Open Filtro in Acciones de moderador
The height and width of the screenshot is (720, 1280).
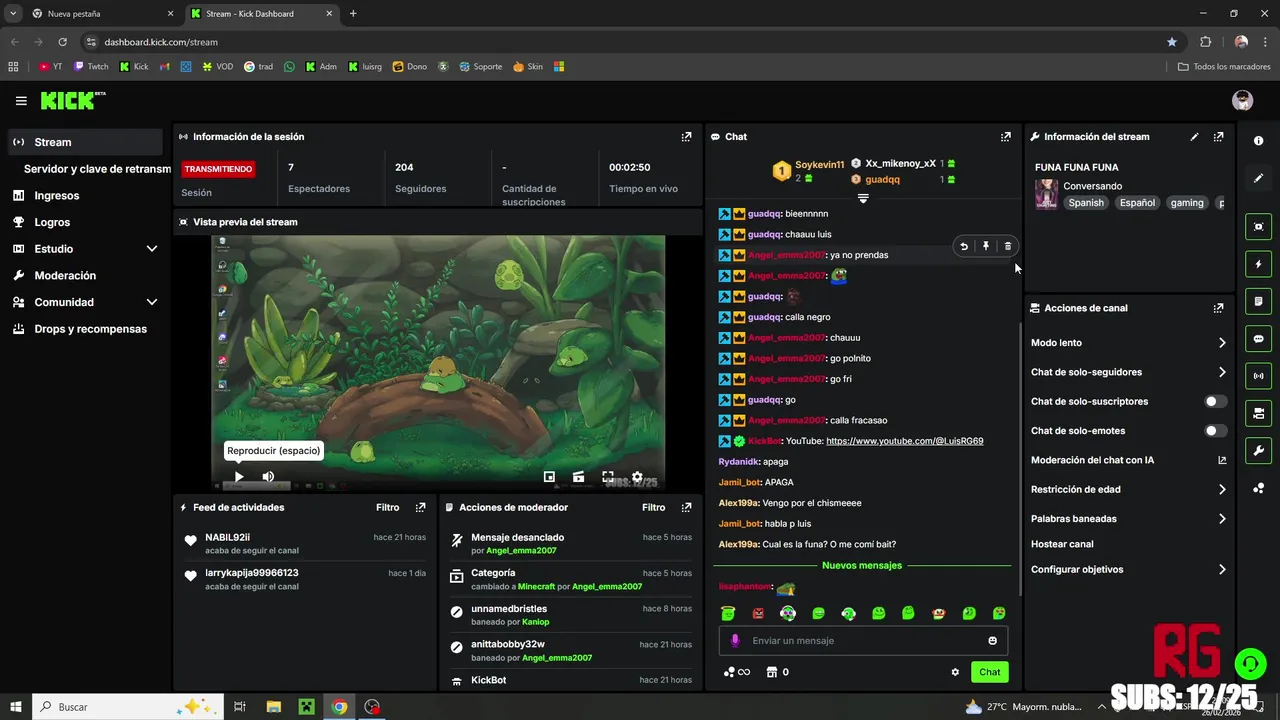pos(653,508)
